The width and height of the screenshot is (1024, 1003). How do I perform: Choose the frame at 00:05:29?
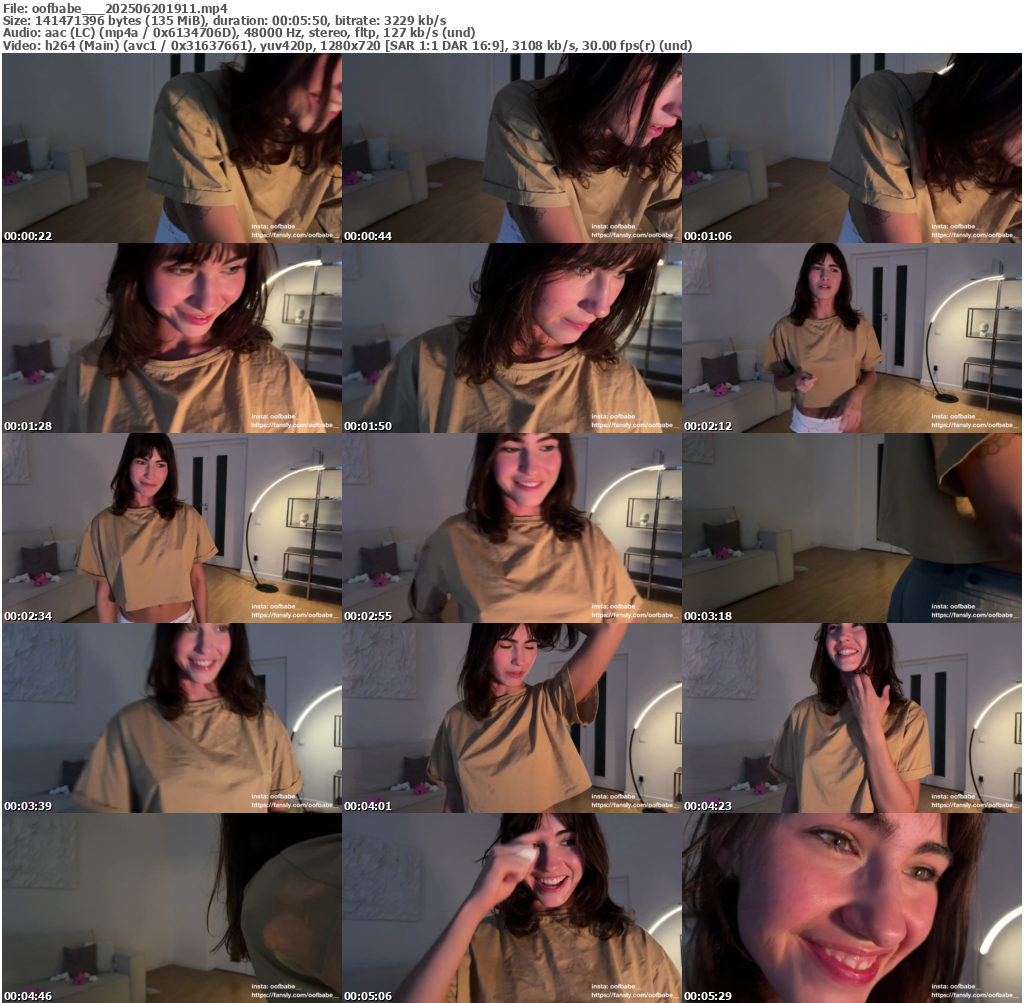pos(852,908)
